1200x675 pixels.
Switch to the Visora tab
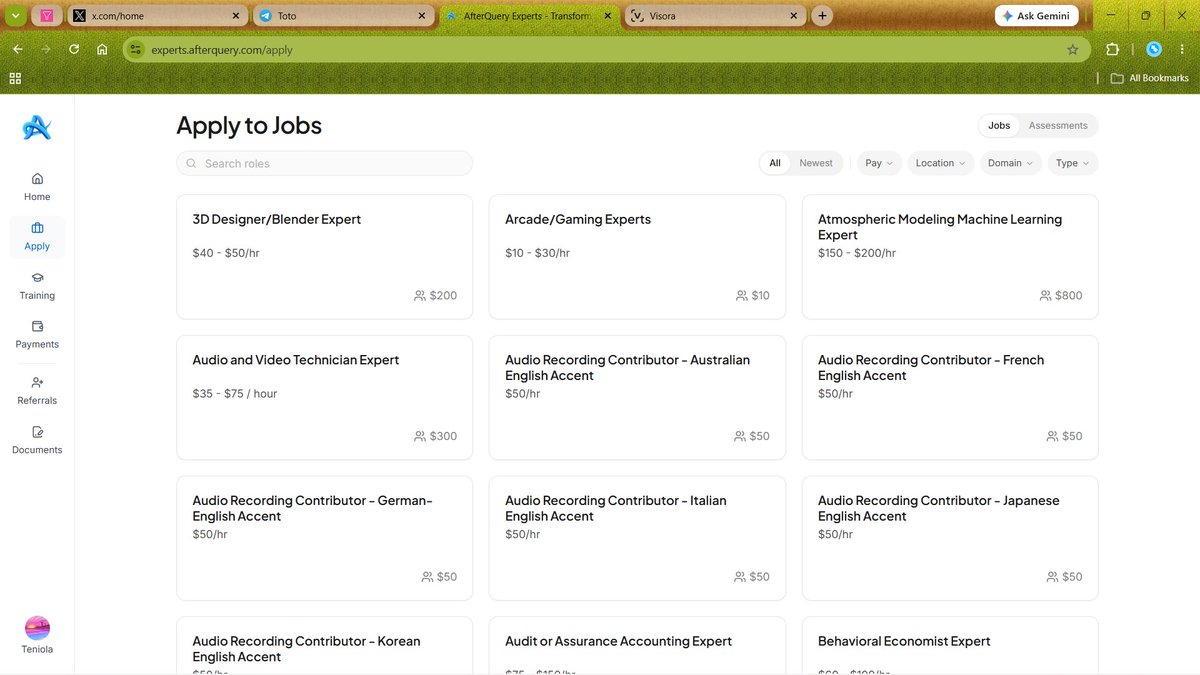point(716,16)
